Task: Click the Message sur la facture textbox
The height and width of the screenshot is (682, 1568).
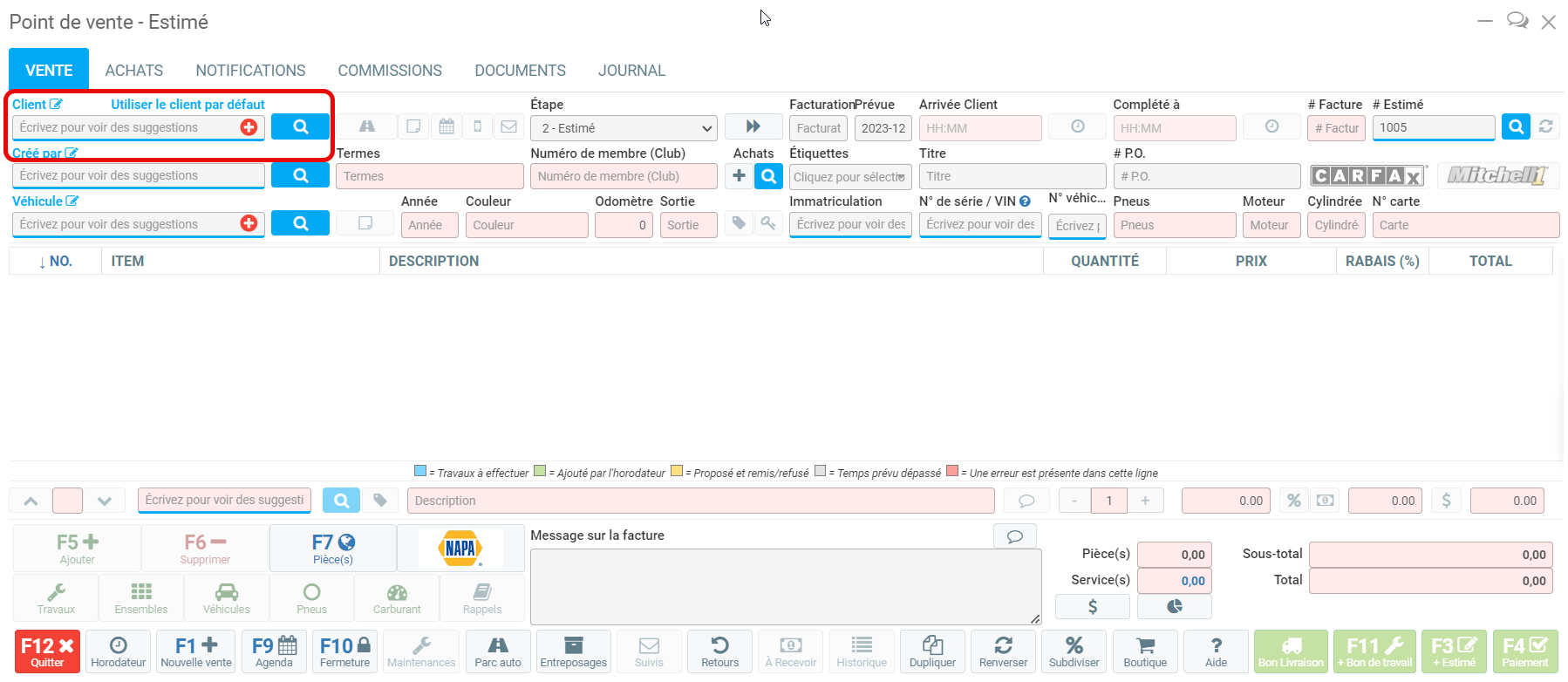Action: click(785, 586)
